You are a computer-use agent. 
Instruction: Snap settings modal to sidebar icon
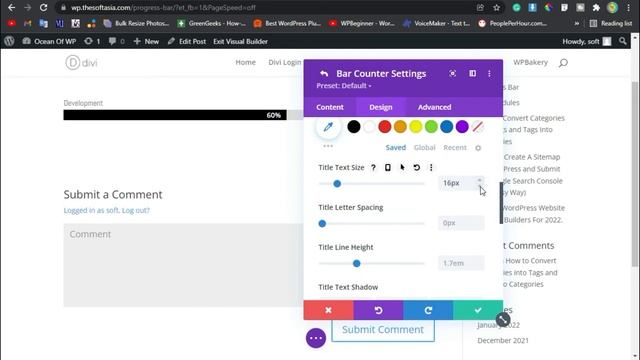pyautogui.click(x=472, y=73)
